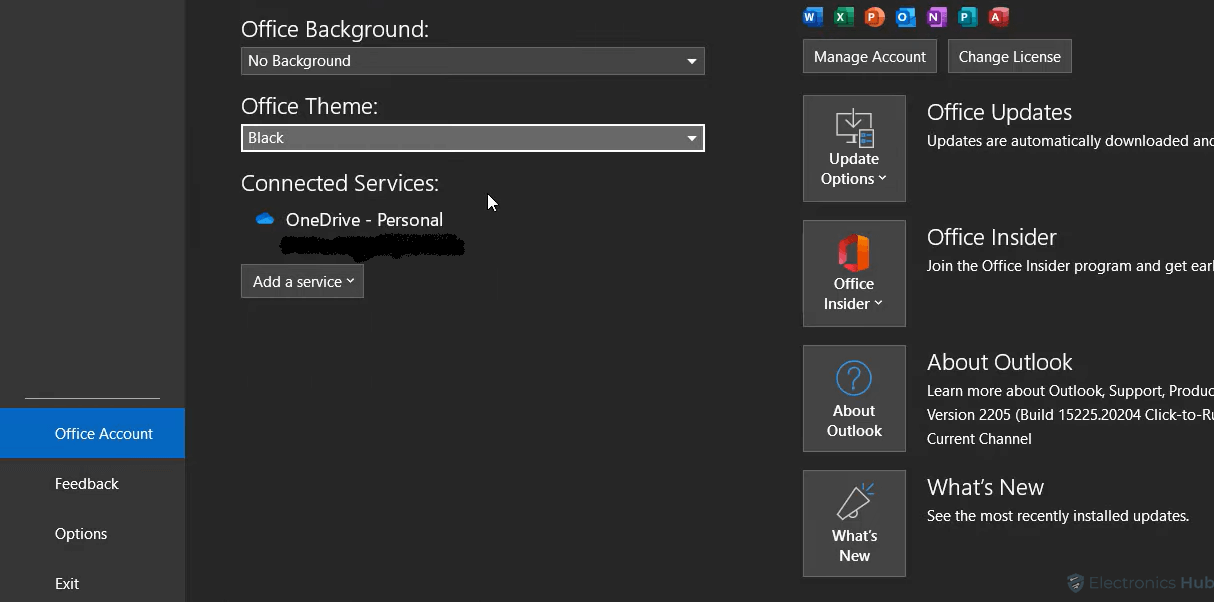Open the Excel app icon

[843, 16]
